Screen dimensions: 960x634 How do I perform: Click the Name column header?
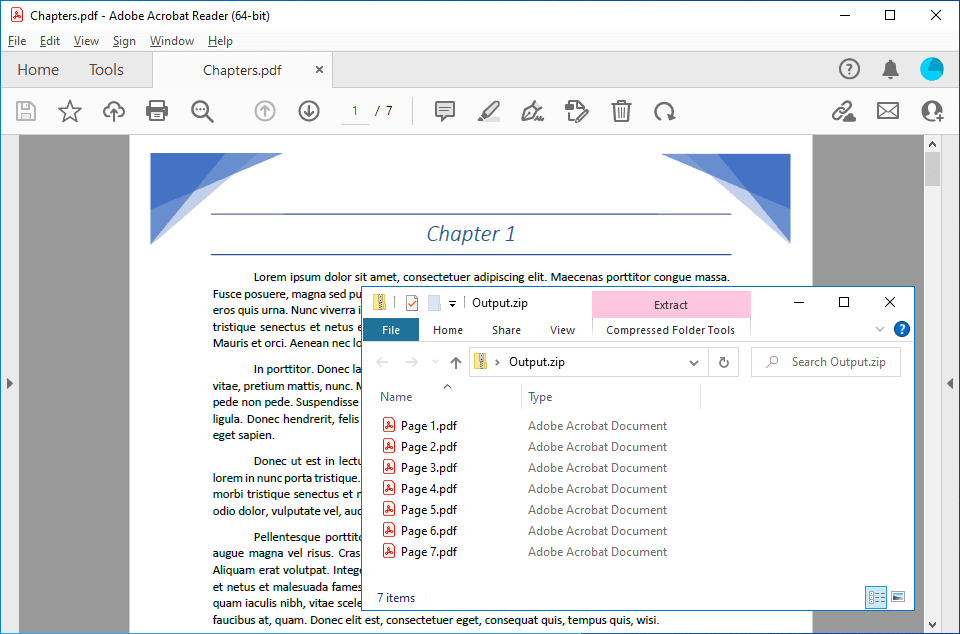396,397
